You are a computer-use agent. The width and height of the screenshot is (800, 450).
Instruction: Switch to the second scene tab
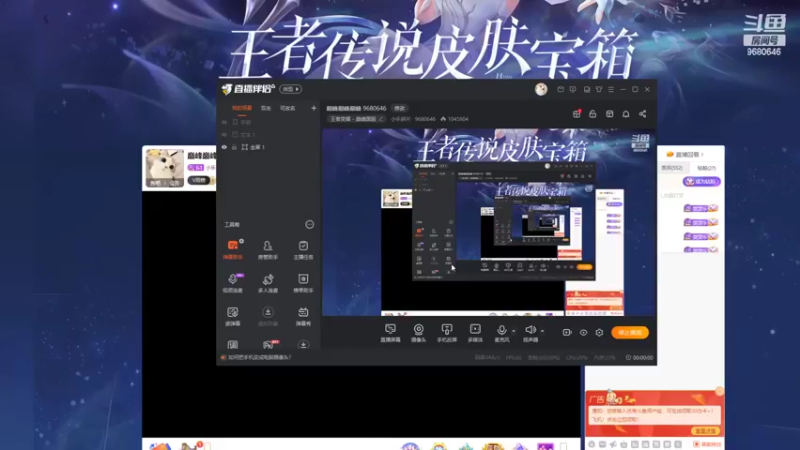[x=266, y=108]
